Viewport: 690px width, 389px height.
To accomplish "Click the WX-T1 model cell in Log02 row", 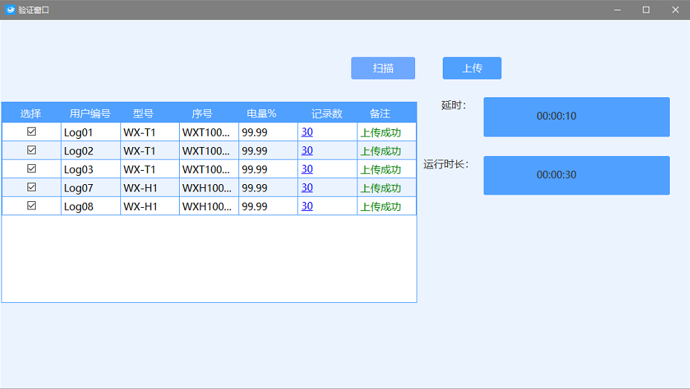I will (150, 150).
